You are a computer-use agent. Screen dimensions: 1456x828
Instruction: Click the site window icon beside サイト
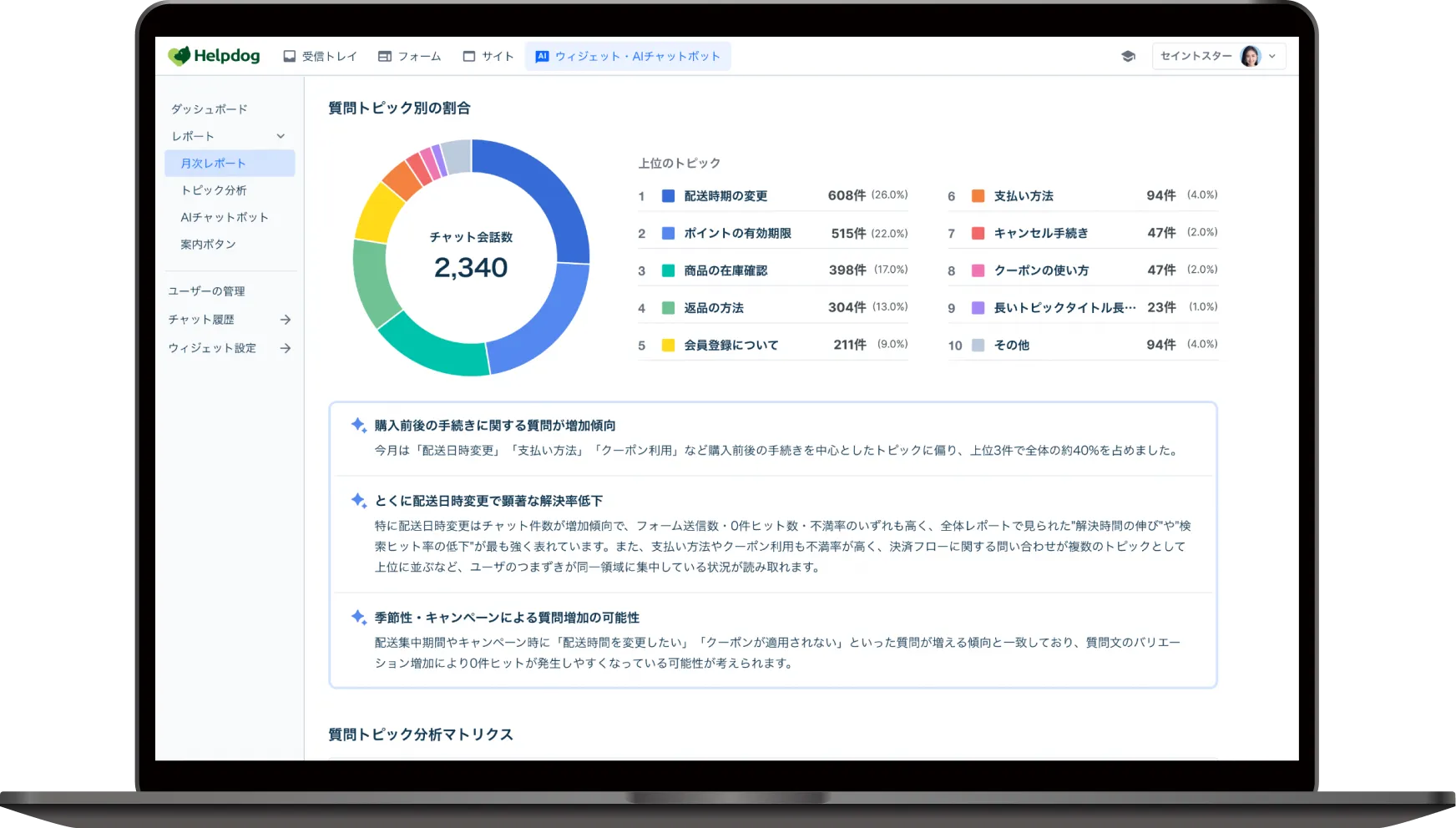coord(469,56)
